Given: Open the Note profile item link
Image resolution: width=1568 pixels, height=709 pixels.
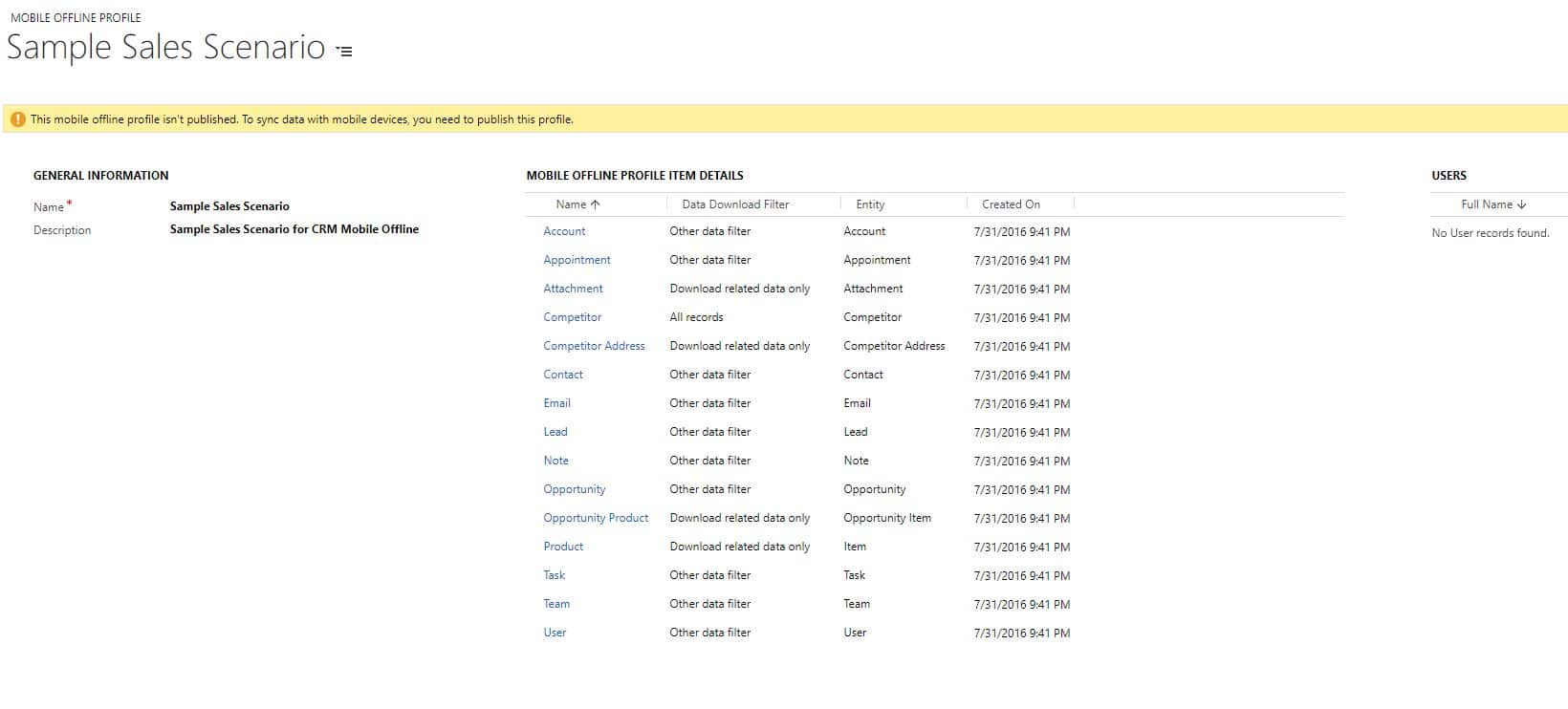Looking at the screenshot, I should click(555, 461).
